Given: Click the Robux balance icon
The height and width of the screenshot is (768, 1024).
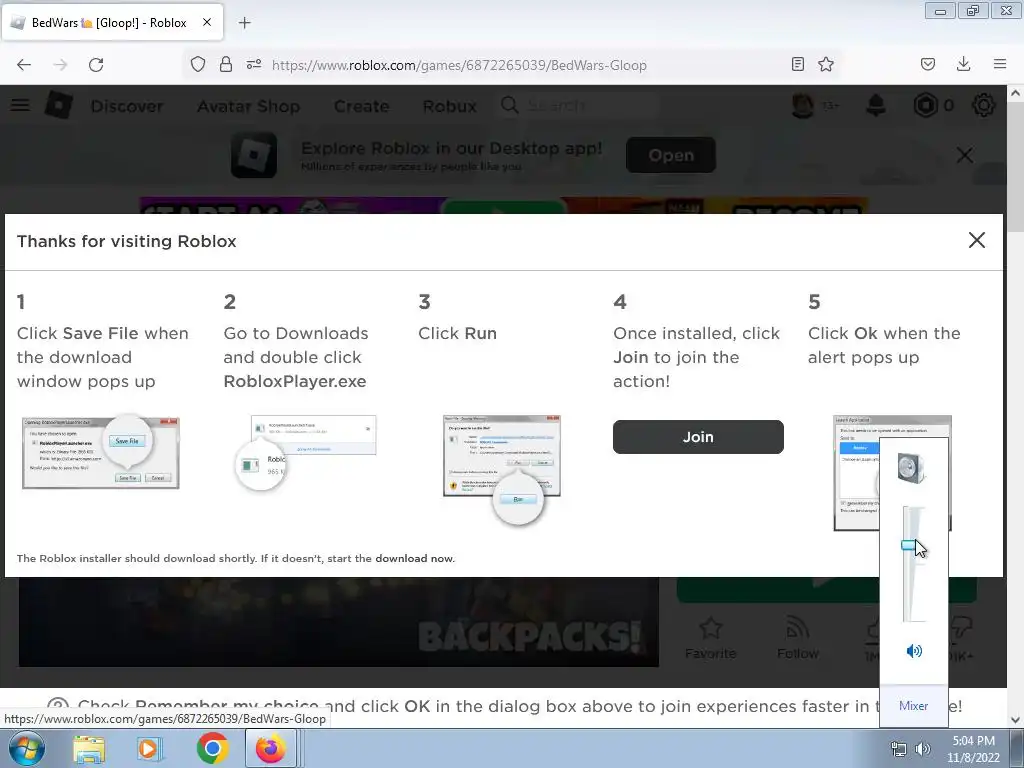Looking at the screenshot, I should (x=925, y=105).
